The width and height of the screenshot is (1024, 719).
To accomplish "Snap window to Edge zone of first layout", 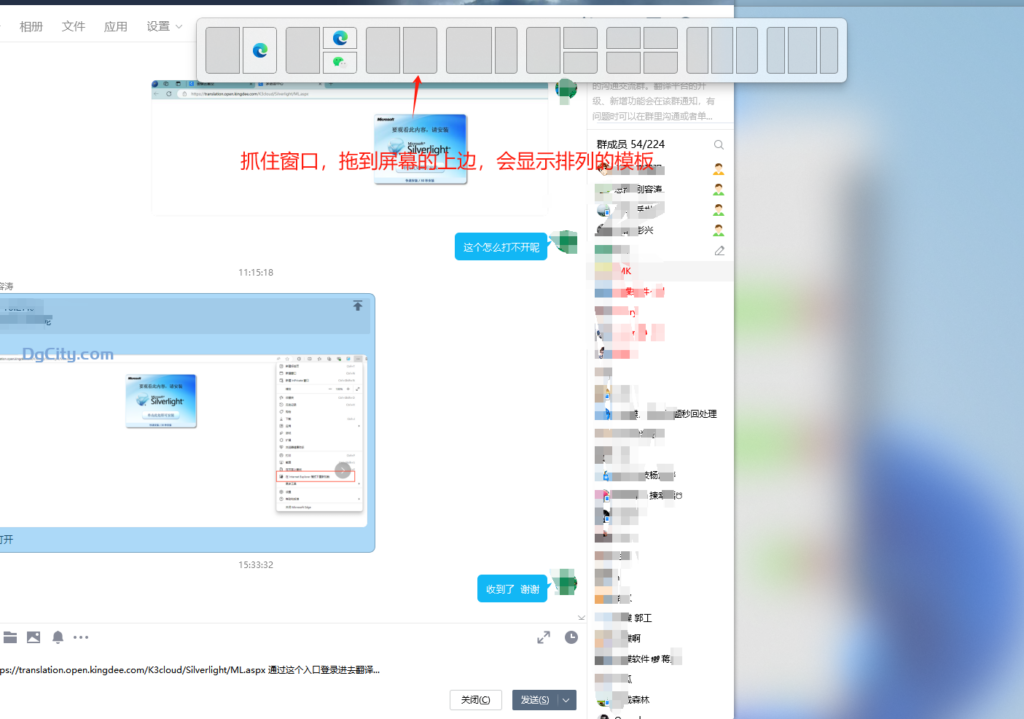I will point(260,50).
